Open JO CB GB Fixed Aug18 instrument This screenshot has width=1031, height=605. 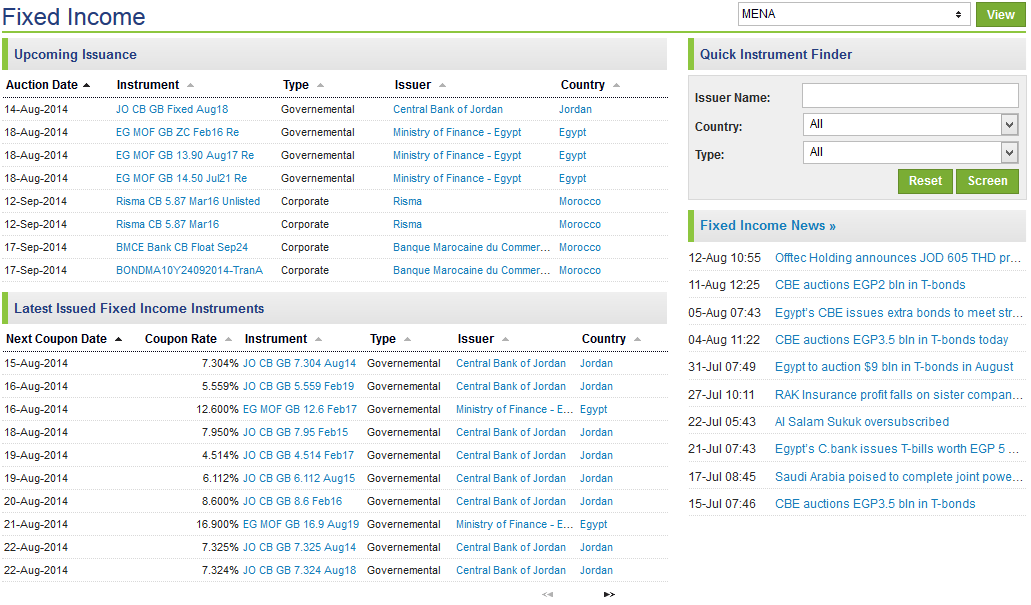(172, 109)
